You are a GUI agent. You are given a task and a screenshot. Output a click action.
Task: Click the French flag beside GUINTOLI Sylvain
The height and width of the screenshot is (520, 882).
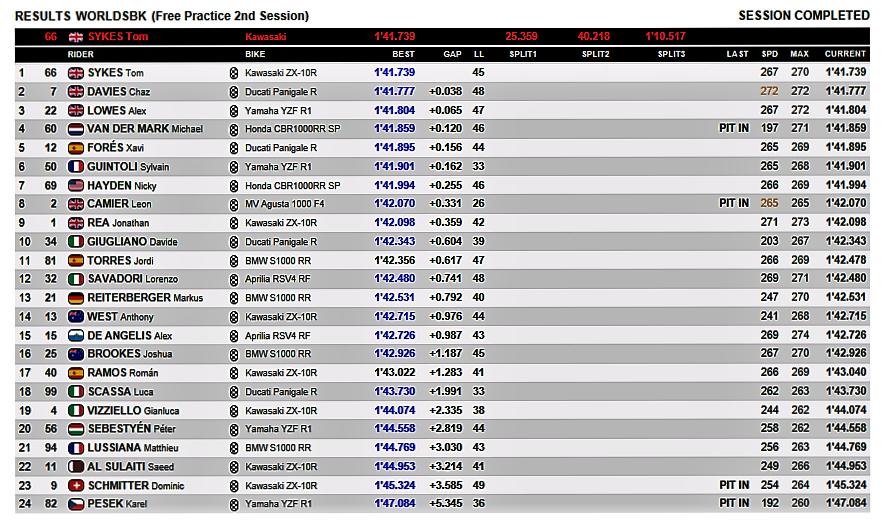click(75, 167)
